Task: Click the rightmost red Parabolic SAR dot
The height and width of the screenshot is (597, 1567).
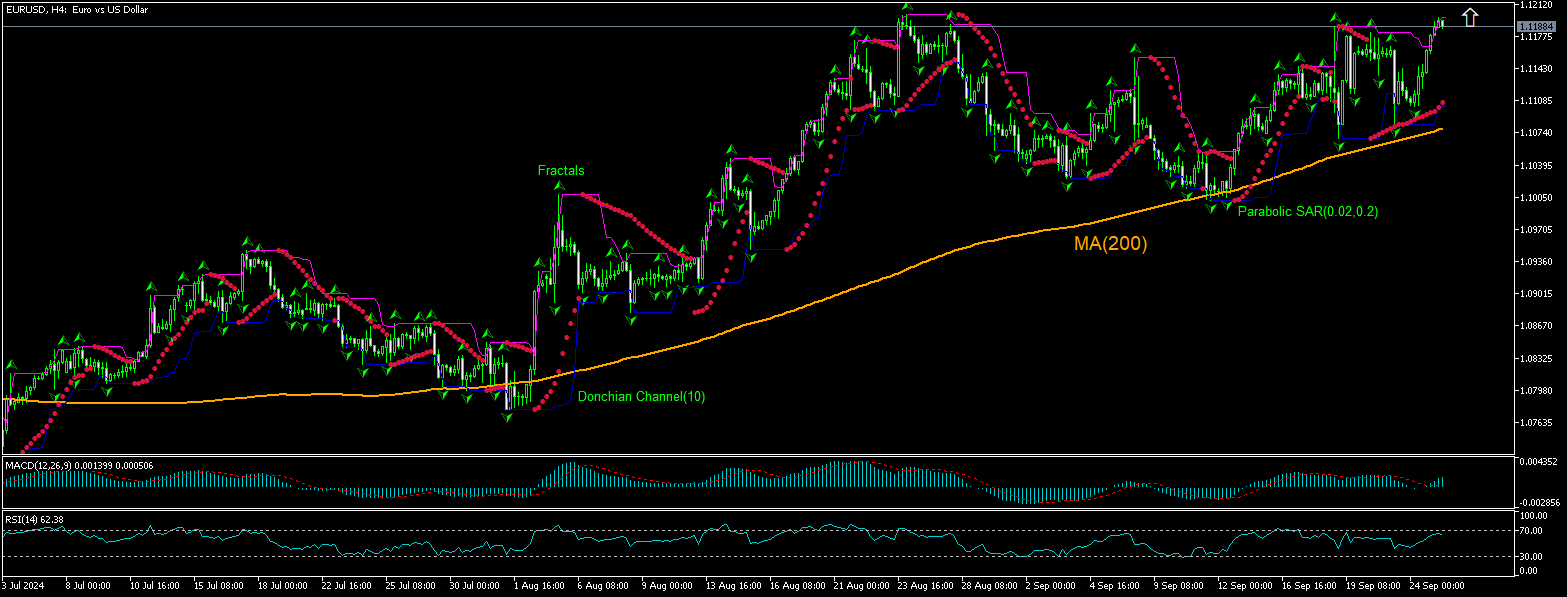Action: tap(1441, 102)
